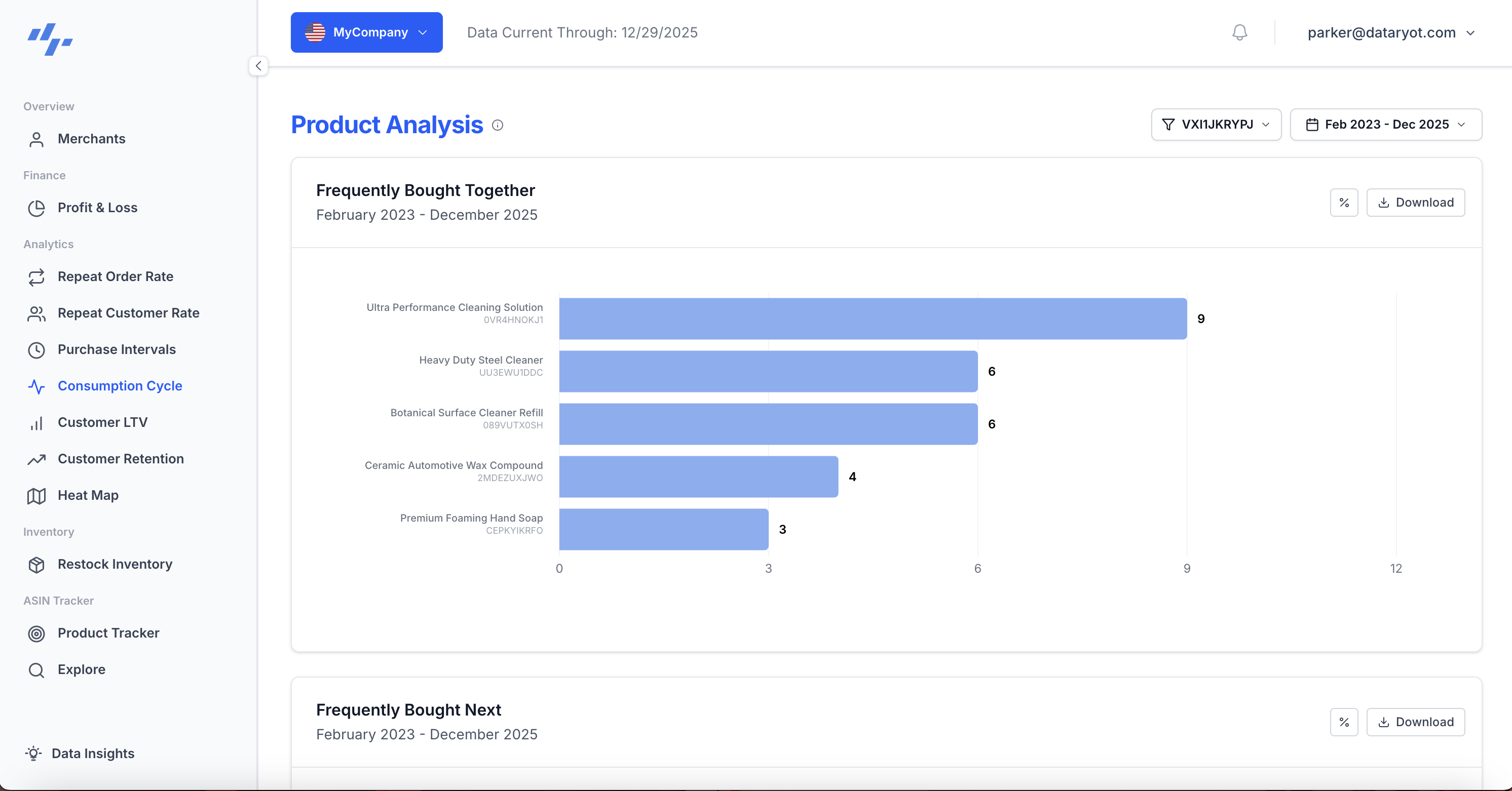This screenshot has height=791, width=1512.
Task: Switch to the Consumption Cycle section
Action: coord(119,386)
